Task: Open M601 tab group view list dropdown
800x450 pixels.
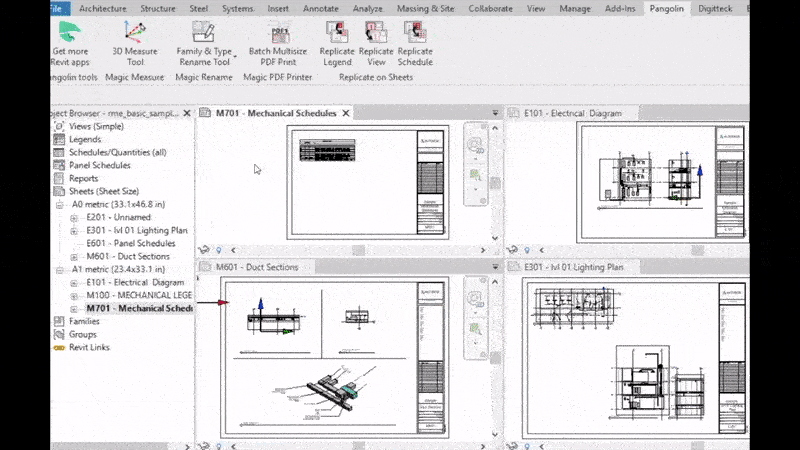Action: tap(495, 267)
